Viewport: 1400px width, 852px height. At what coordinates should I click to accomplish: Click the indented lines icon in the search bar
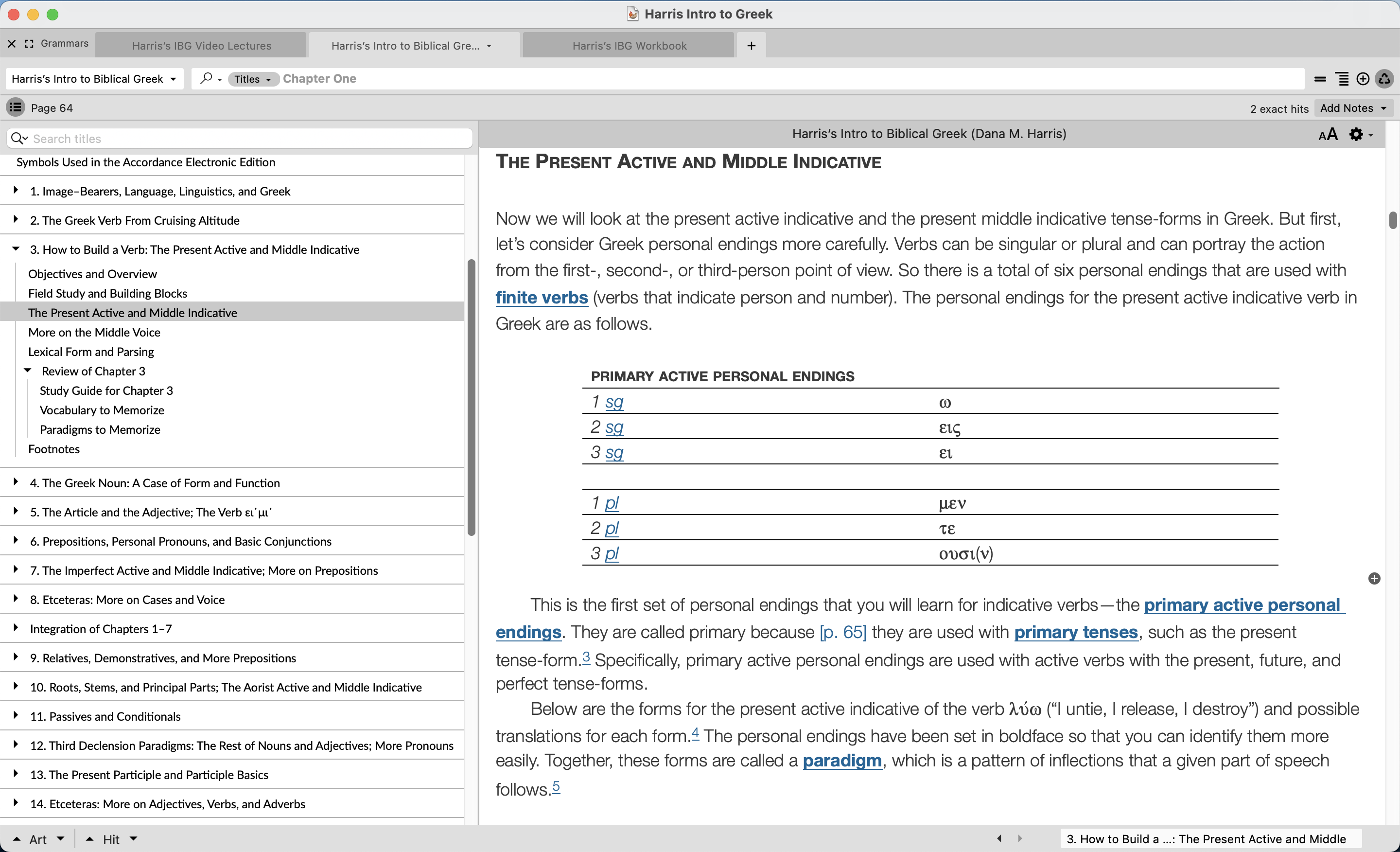point(1342,79)
